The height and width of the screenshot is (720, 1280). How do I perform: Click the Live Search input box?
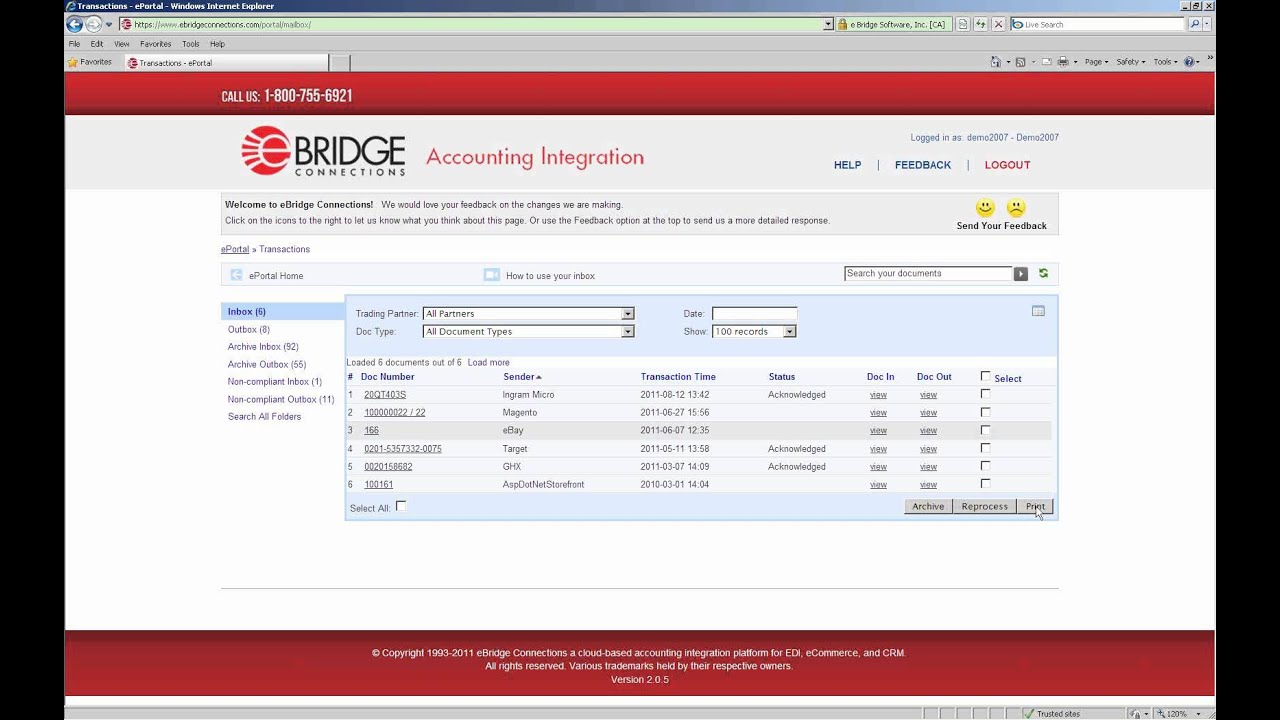tap(1097, 24)
